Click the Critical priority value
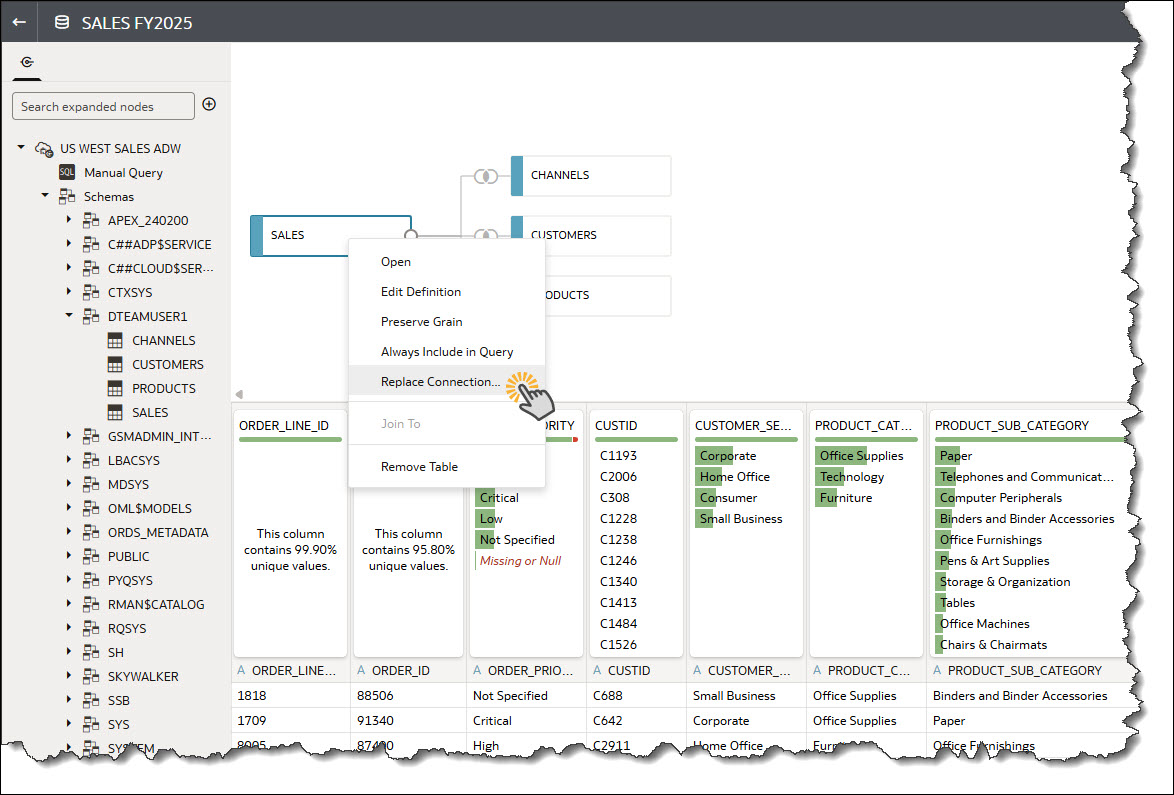 point(499,498)
